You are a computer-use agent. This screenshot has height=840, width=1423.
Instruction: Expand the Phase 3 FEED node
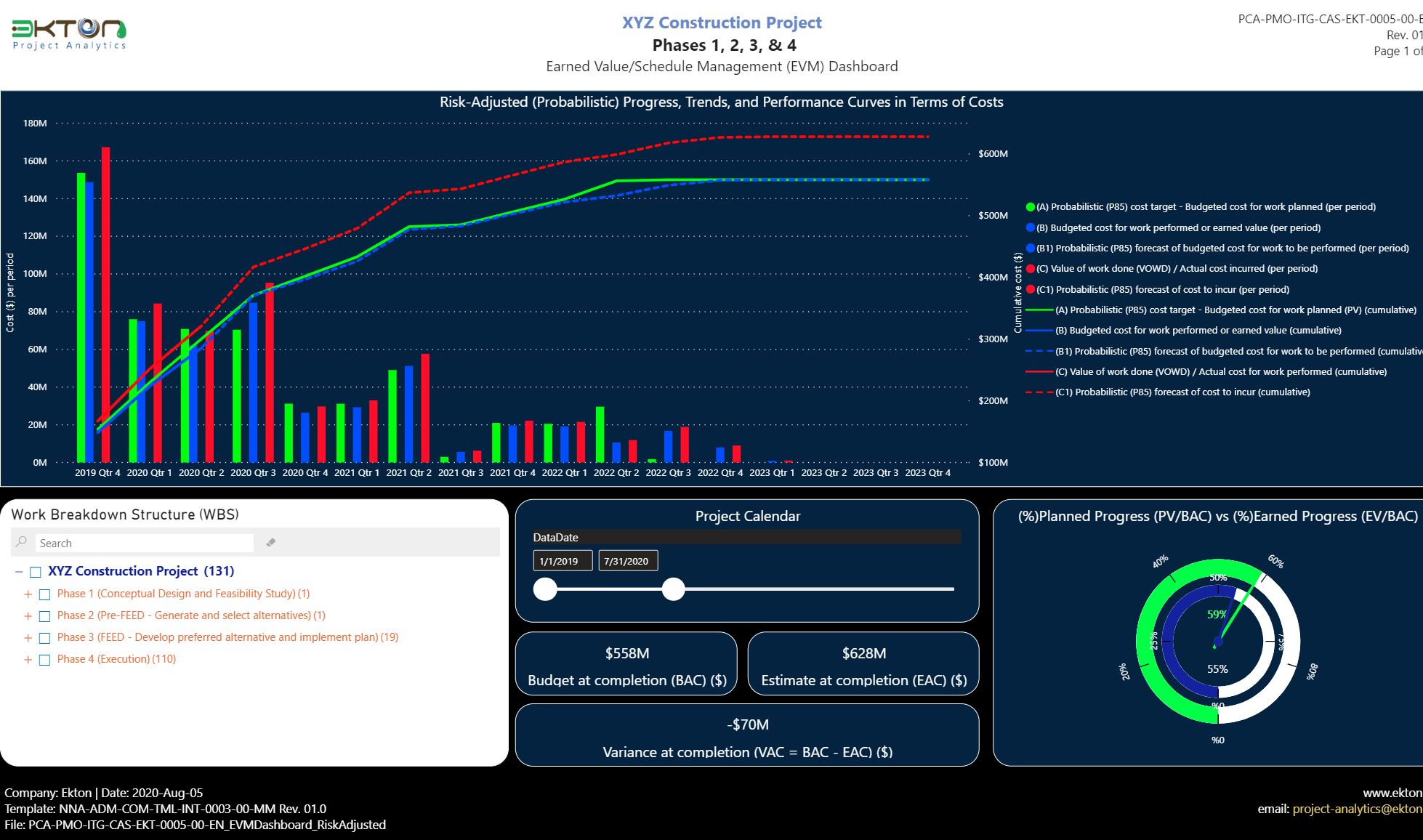pyautogui.click(x=28, y=638)
